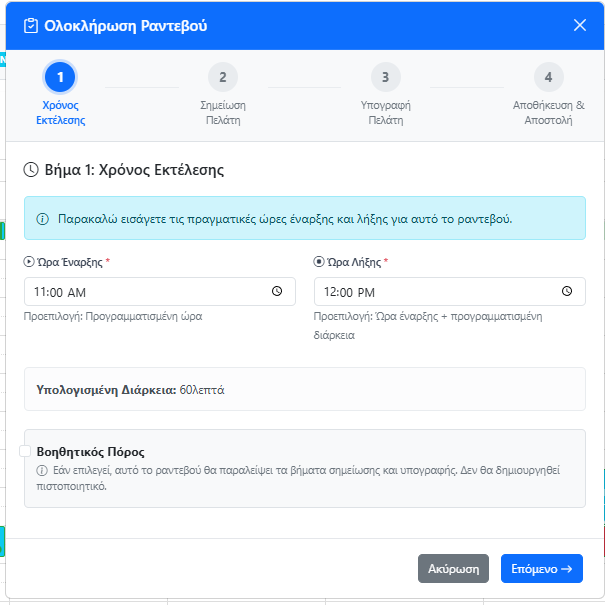The image size is (605, 605).
Task: Open time picker for end time field
Action: pos(567,292)
